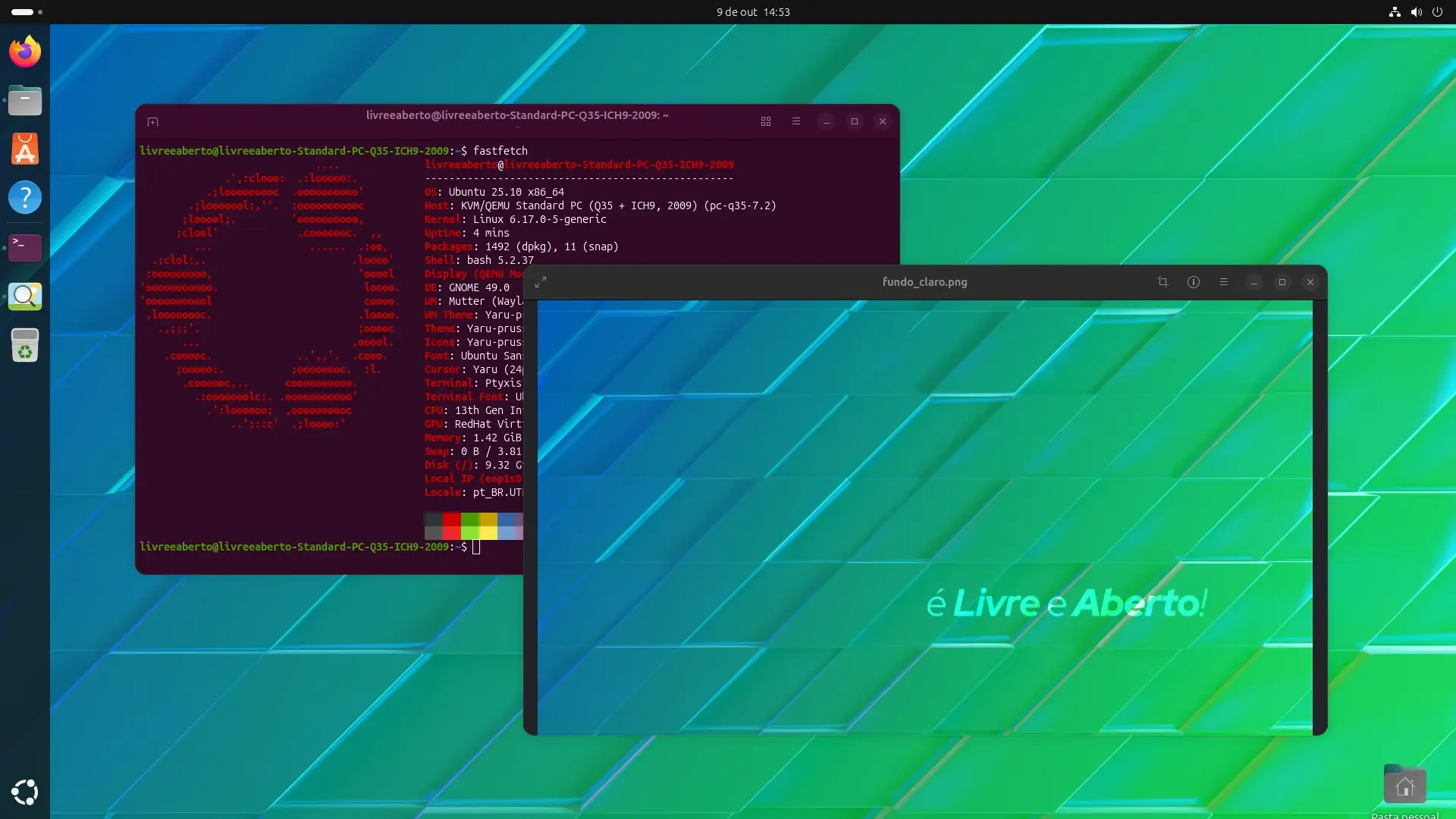The width and height of the screenshot is (1456, 819).
Task: Click the terminal window title text
Action: click(517, 115)
